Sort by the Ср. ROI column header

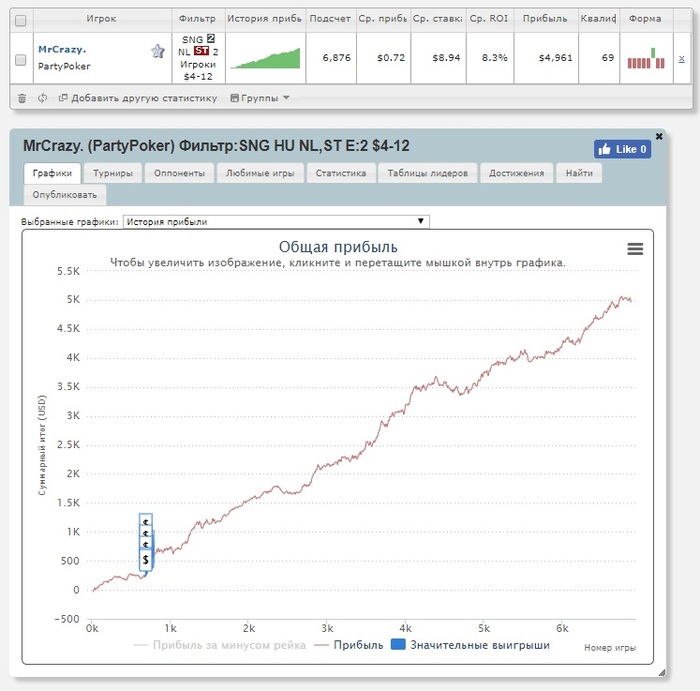pos(489,19)
